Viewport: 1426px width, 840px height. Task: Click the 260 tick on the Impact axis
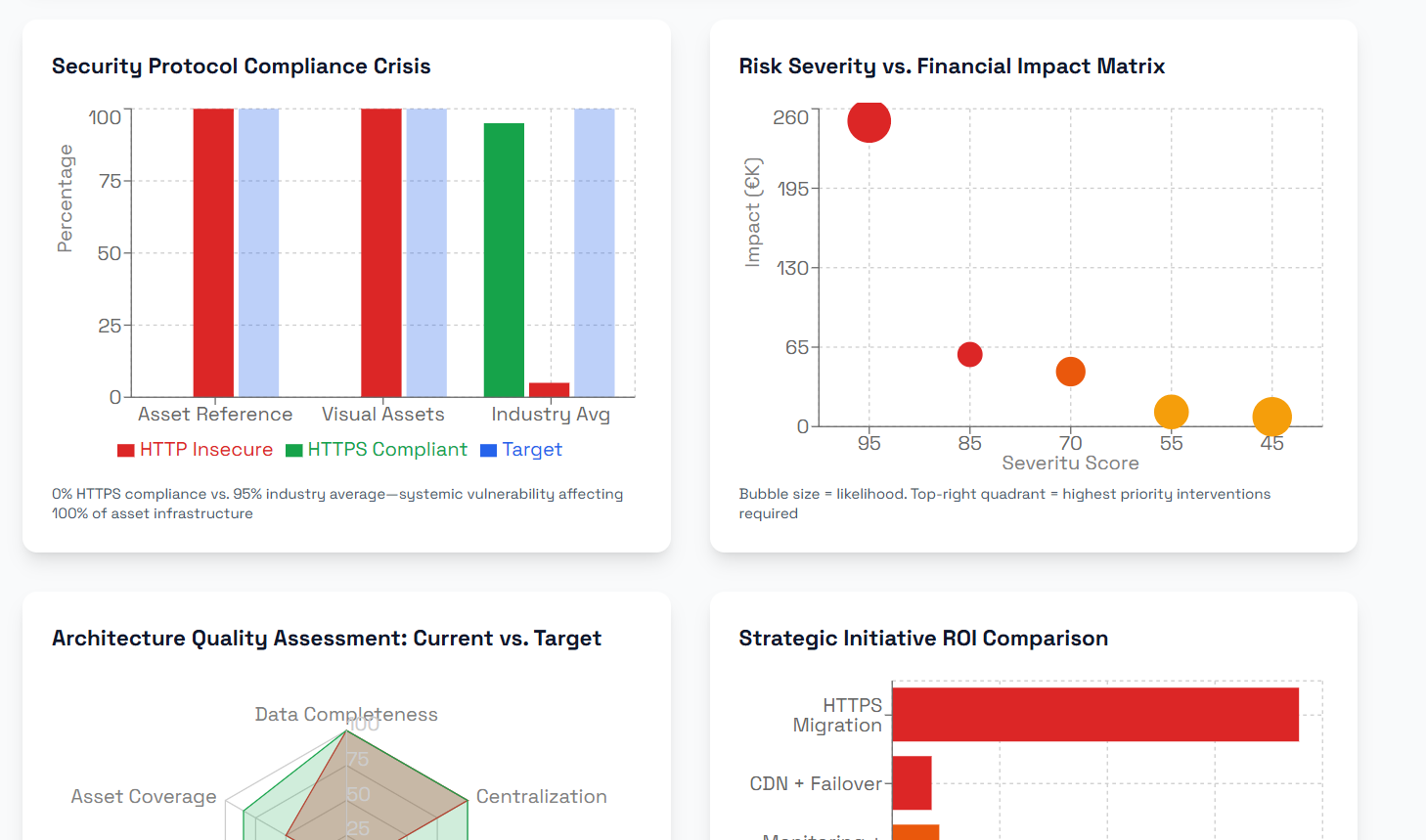[x=791, y=117]
